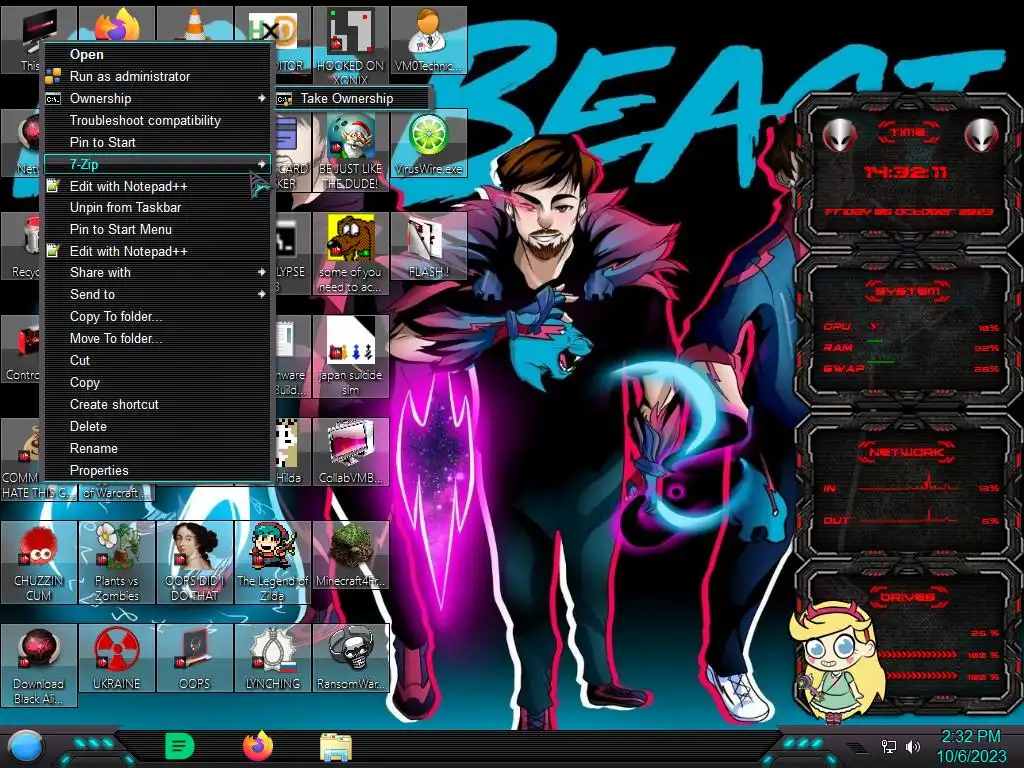
Task: Open the japan suicide sim icon
Action: pyautogui.click(x=351, y=357)
